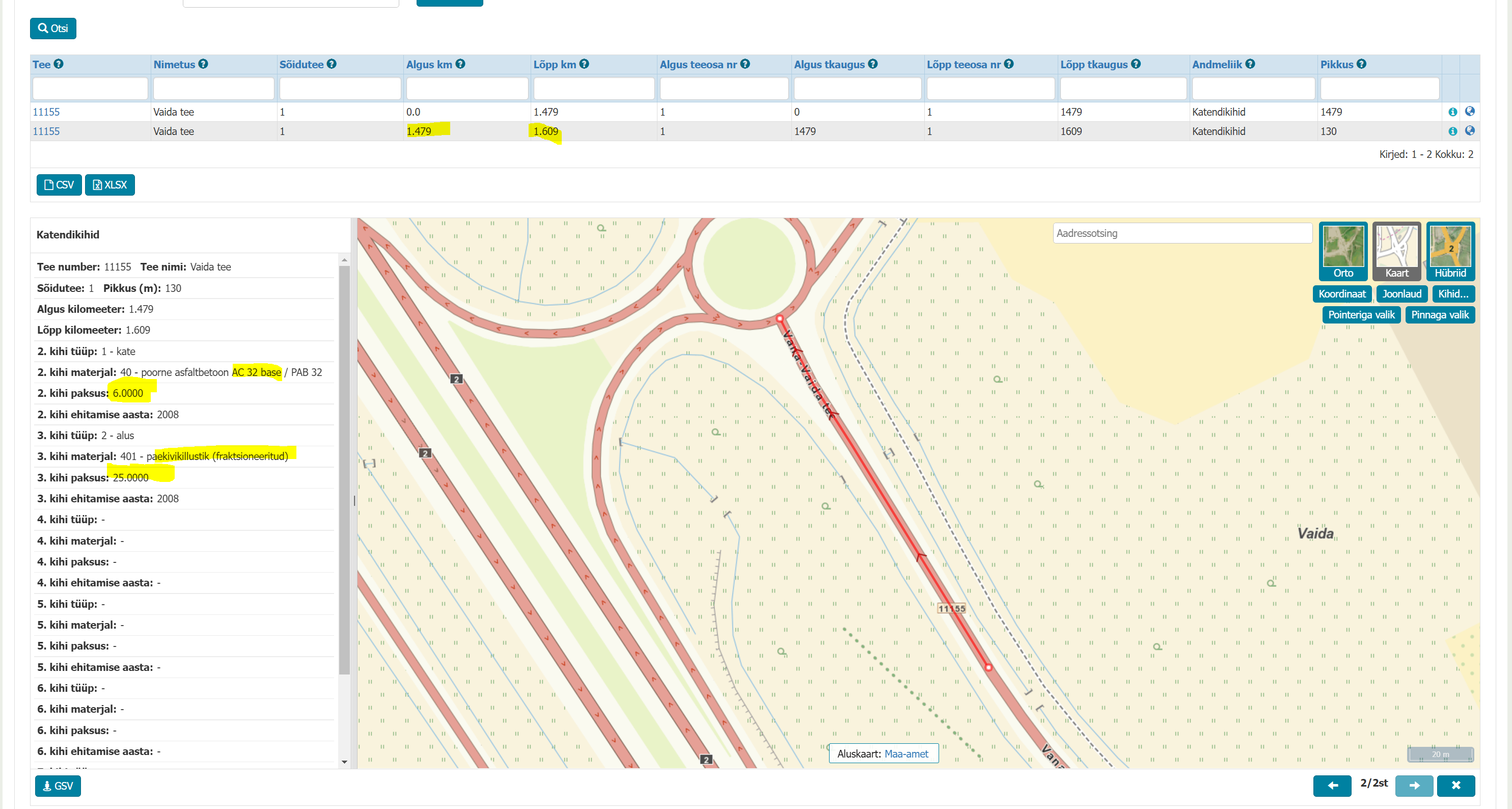Activate Pointeriga valik selection
Viewport: 1512px width, 809px height.
pyautogui.click(x=1361, y=315)
